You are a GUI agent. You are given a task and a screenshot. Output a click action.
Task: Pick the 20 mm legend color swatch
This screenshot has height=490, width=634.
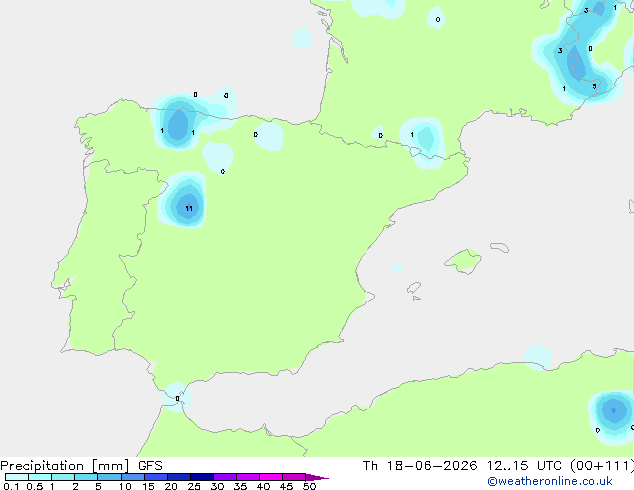tap(178, 477)
